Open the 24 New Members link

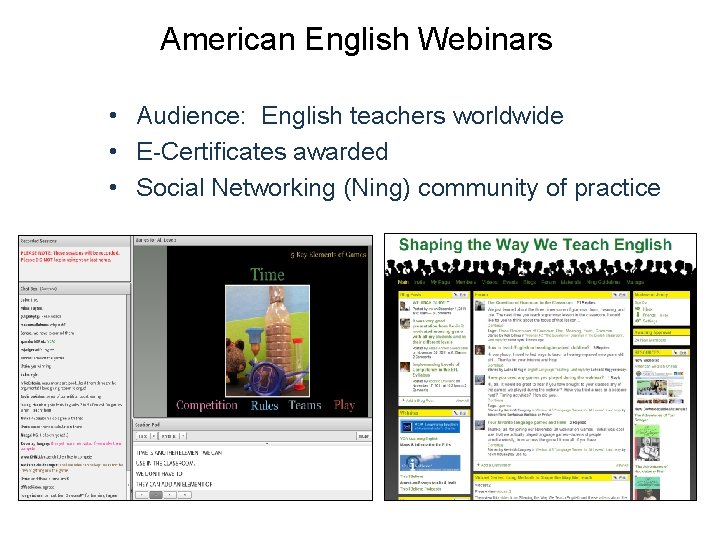pos(650,340)
